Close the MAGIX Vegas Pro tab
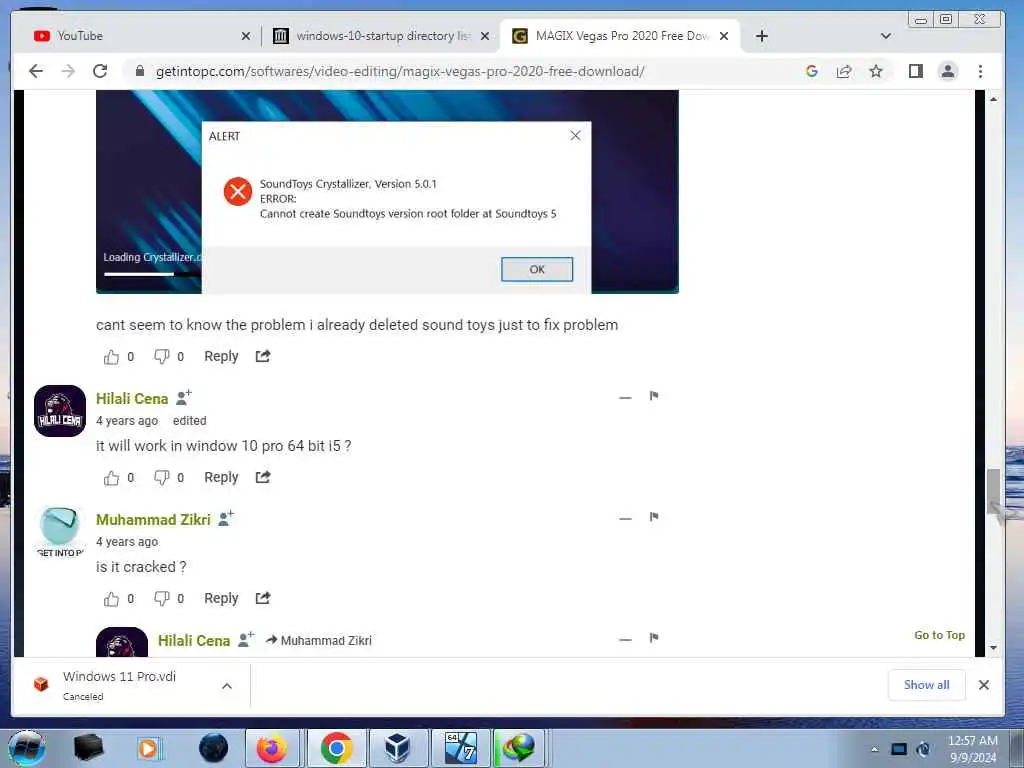 click(x=724, y=36)
